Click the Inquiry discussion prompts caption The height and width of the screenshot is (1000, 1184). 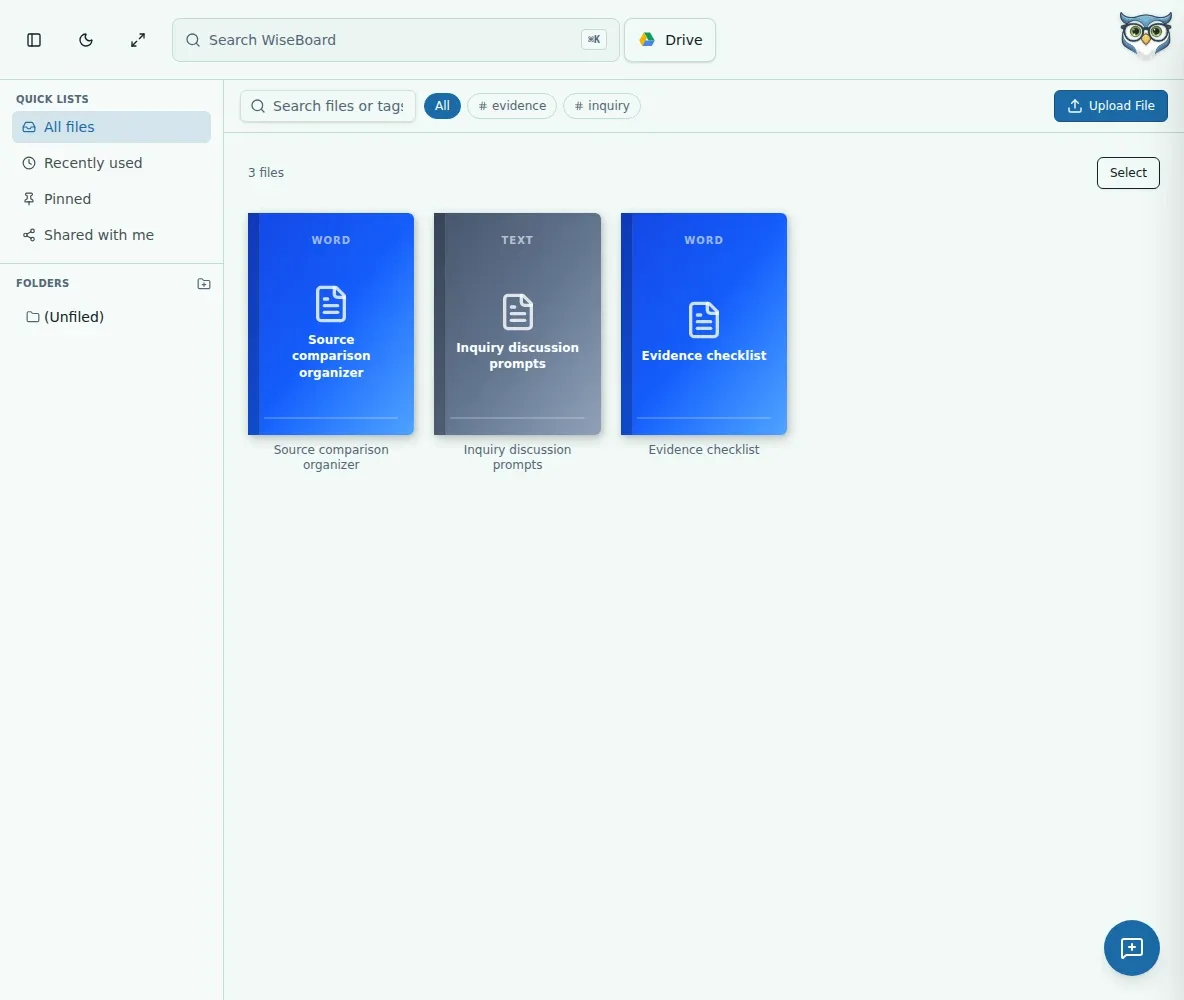[517, 457]
